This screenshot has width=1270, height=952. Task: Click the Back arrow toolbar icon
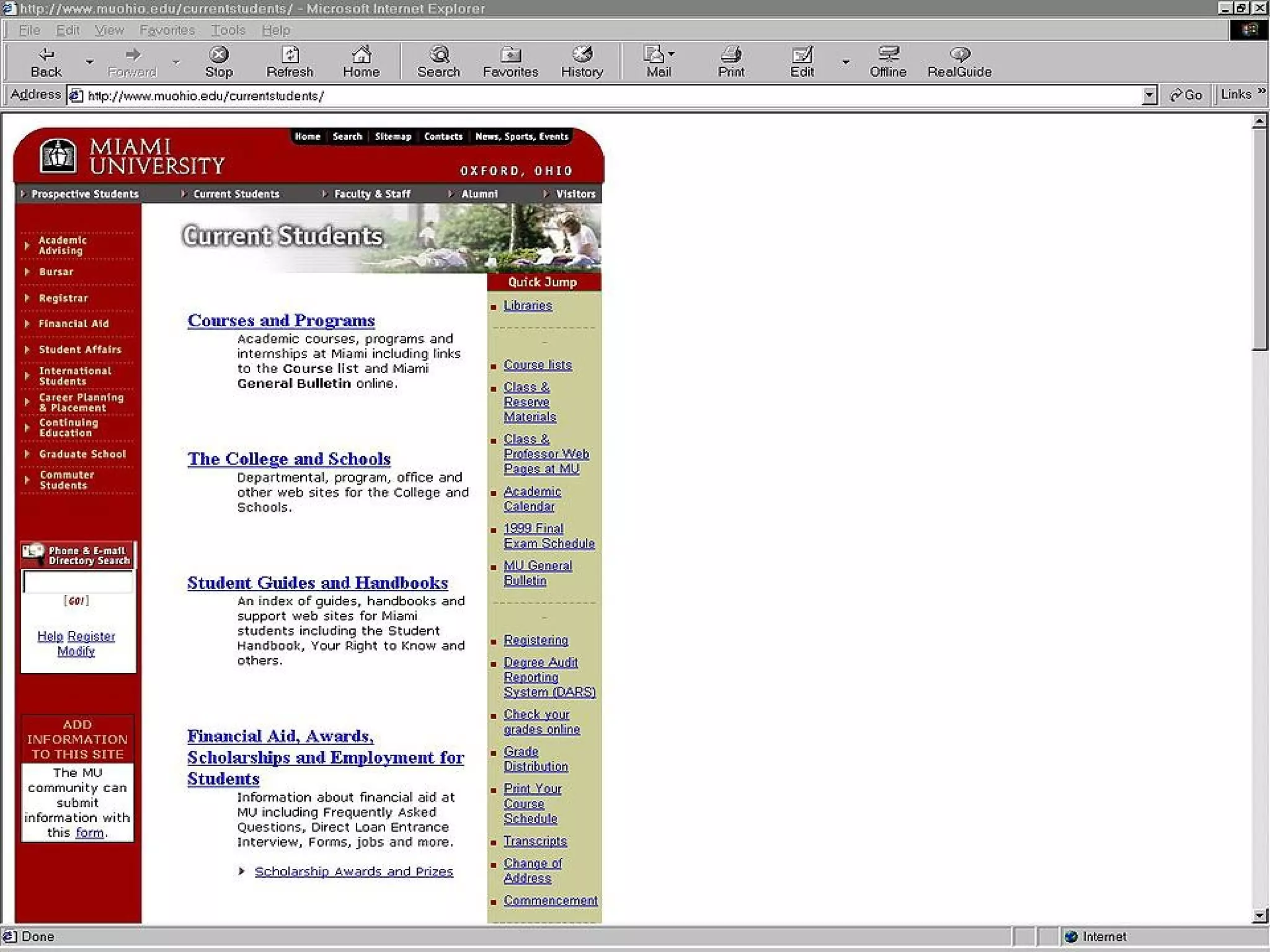click(x=46, y=55)
